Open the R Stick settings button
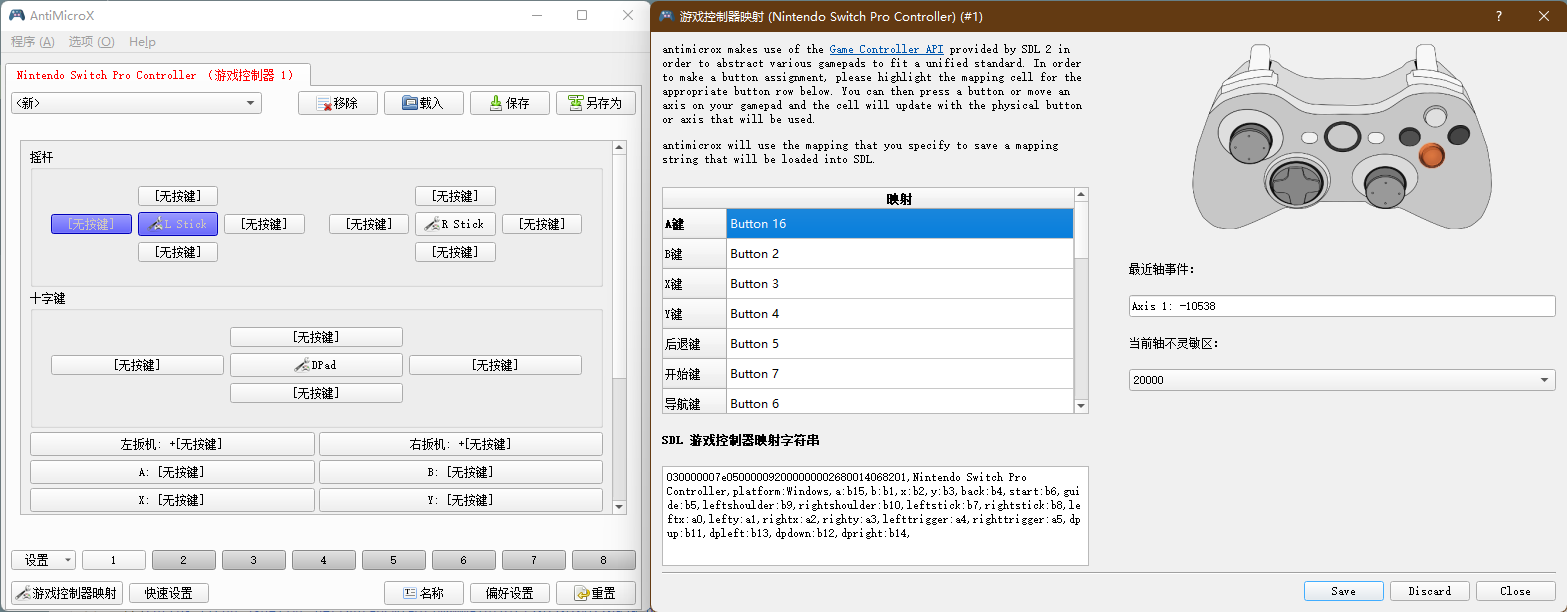The image size is (1567, 612). [x=455, y=224]
